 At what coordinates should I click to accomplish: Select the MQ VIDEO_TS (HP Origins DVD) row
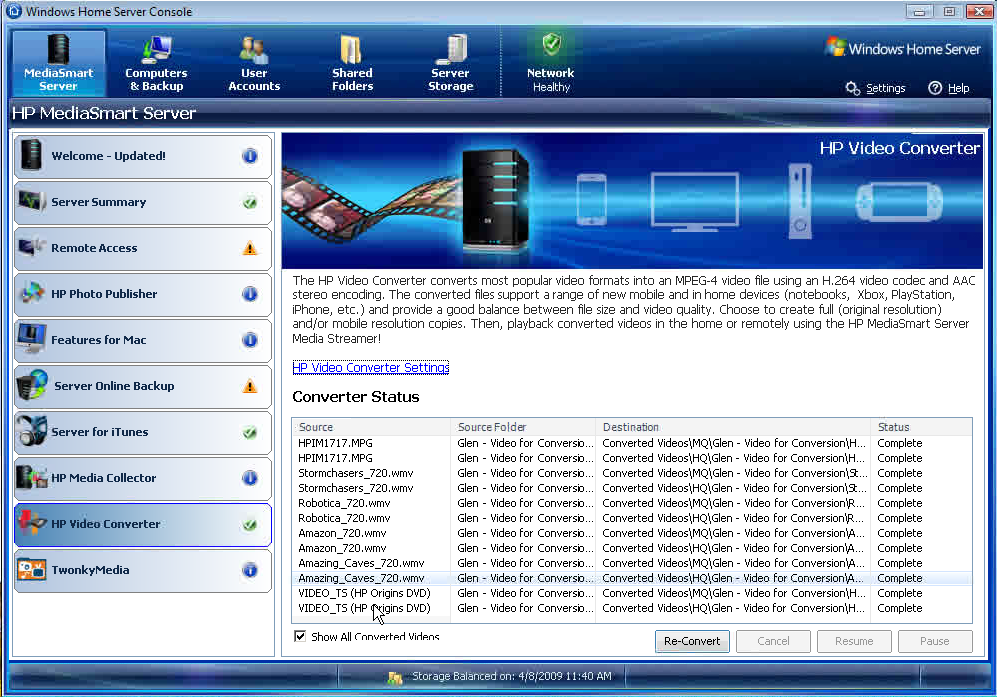pyautogui.click(x=632, y=593)
